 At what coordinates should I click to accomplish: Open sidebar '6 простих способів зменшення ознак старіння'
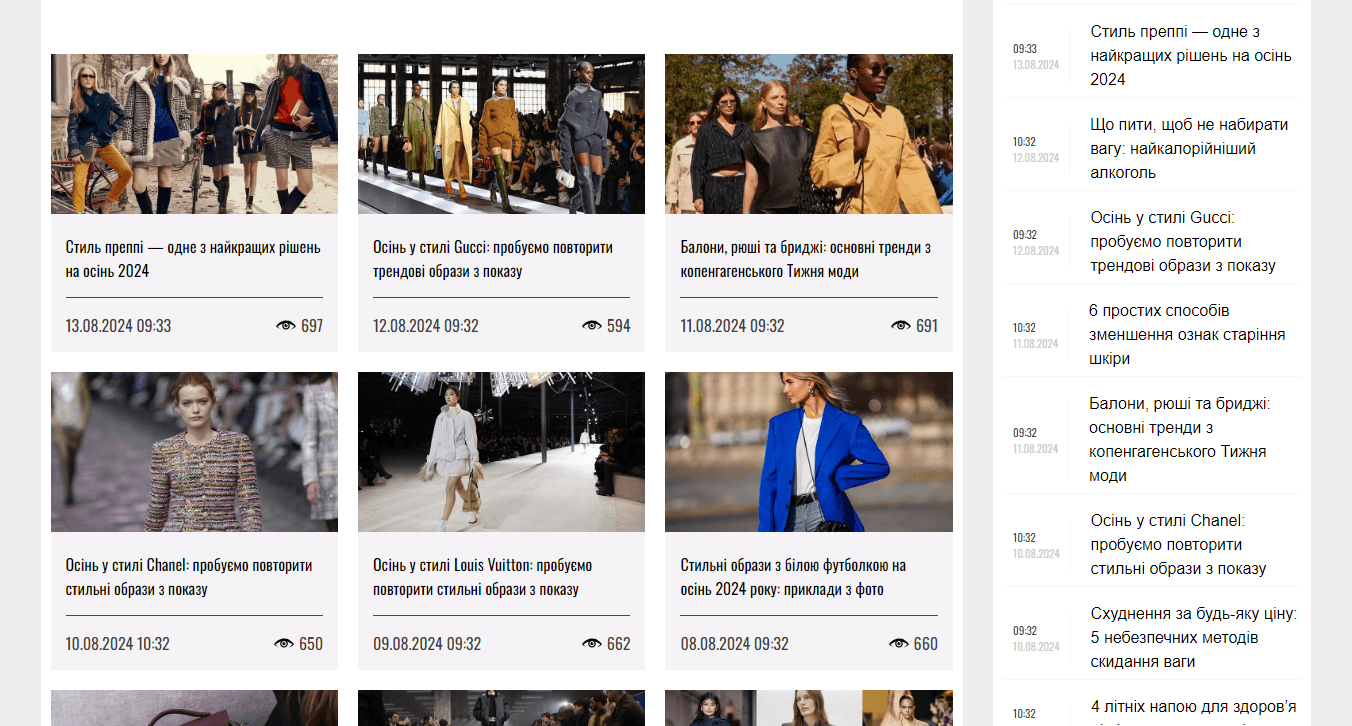pos(1187,335)
